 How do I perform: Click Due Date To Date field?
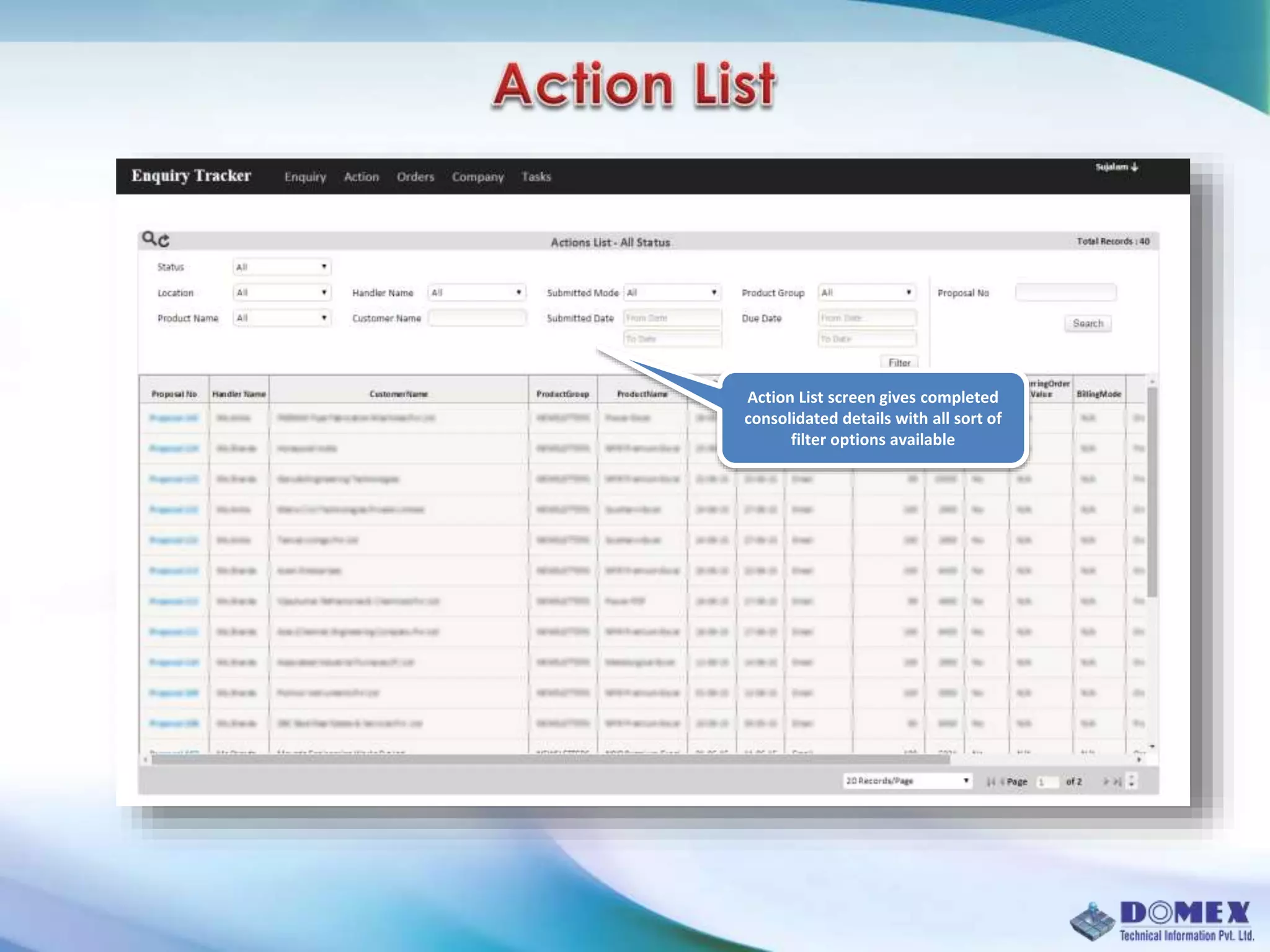click(x=867, y=338)
